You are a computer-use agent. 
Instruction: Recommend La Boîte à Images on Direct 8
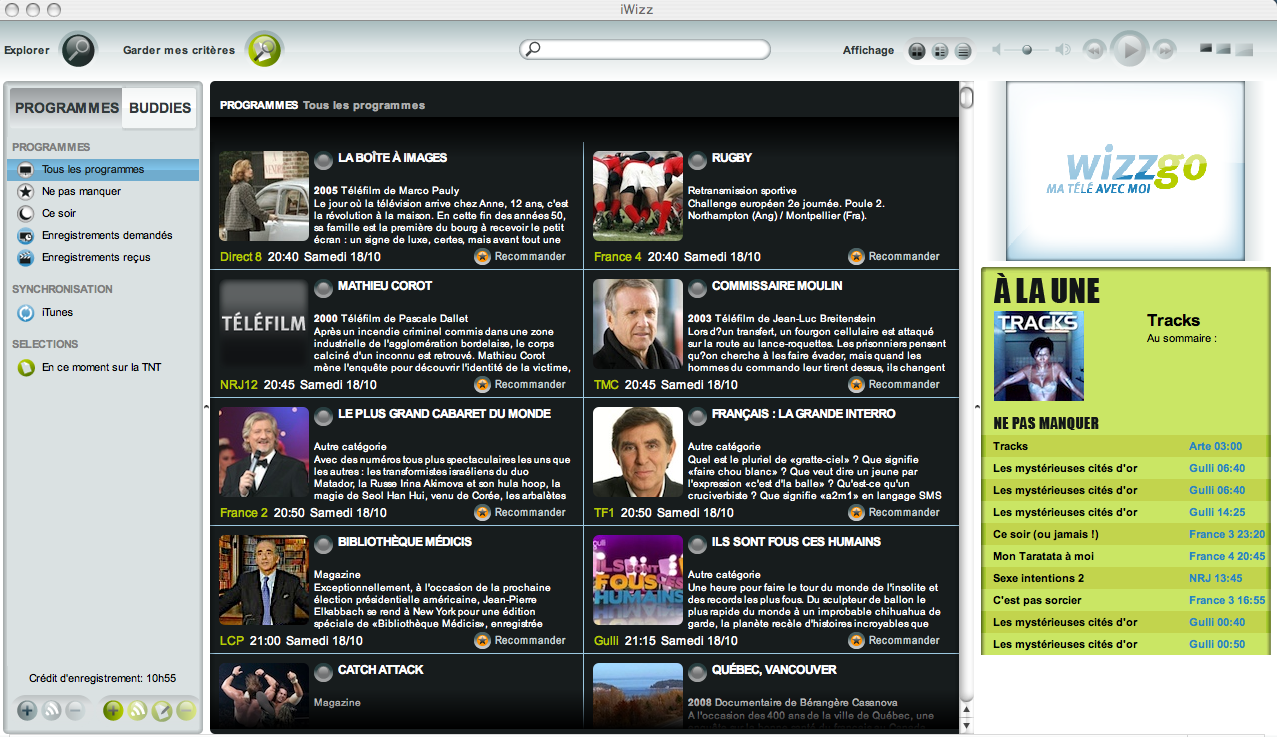click(x=520, y=257)
